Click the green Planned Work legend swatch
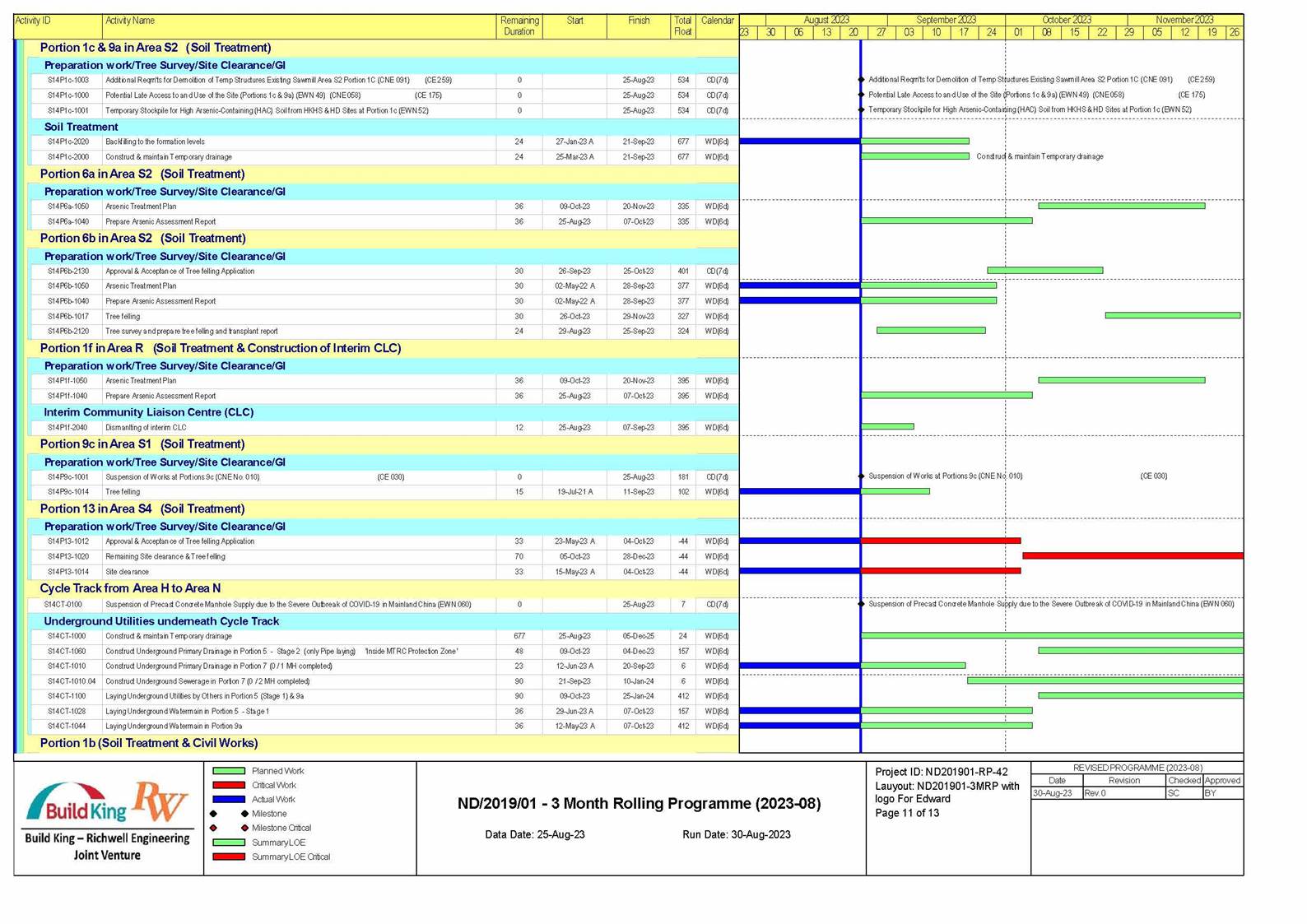 pos(229,771)
